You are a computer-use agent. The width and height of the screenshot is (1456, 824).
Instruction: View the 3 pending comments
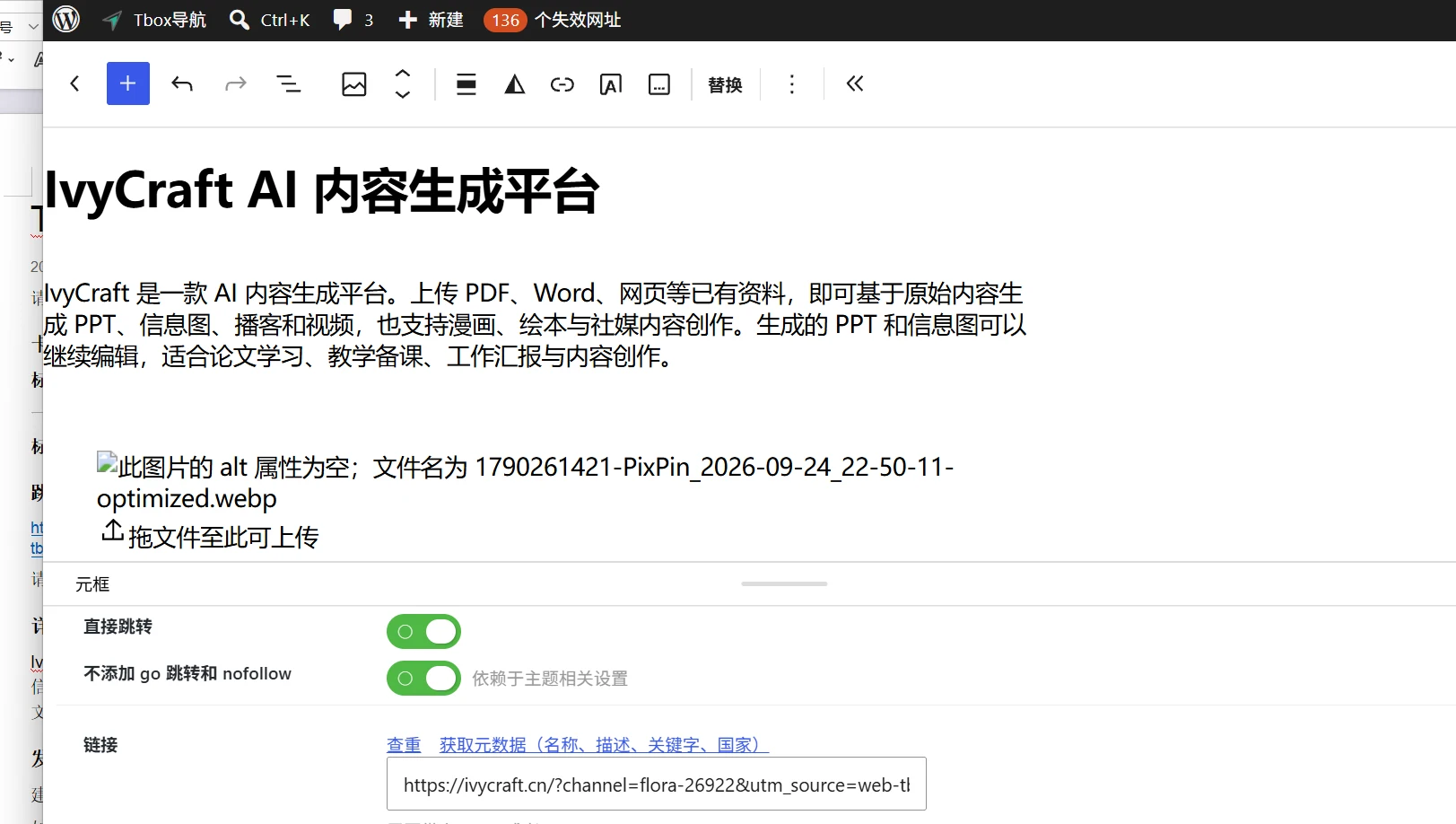point(353,20)
